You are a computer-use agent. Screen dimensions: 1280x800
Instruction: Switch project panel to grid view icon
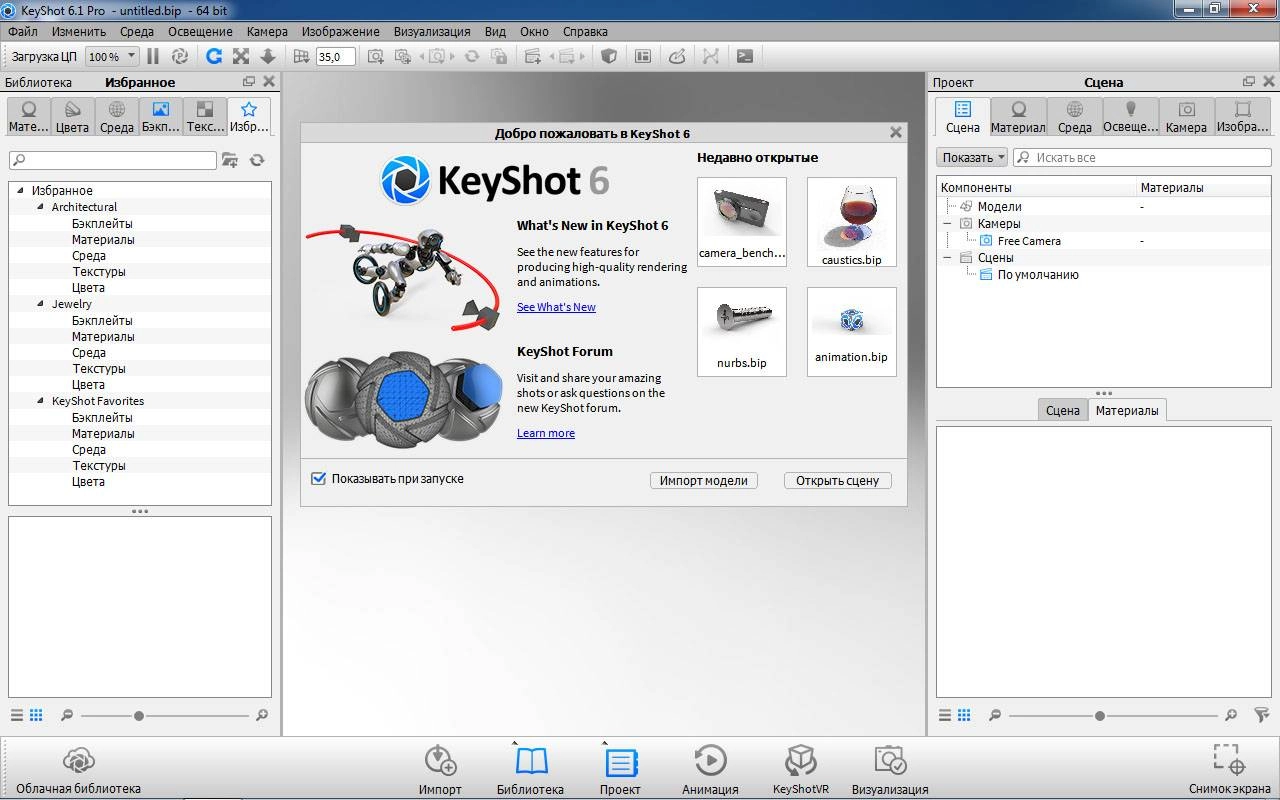(x=964, y=715)
